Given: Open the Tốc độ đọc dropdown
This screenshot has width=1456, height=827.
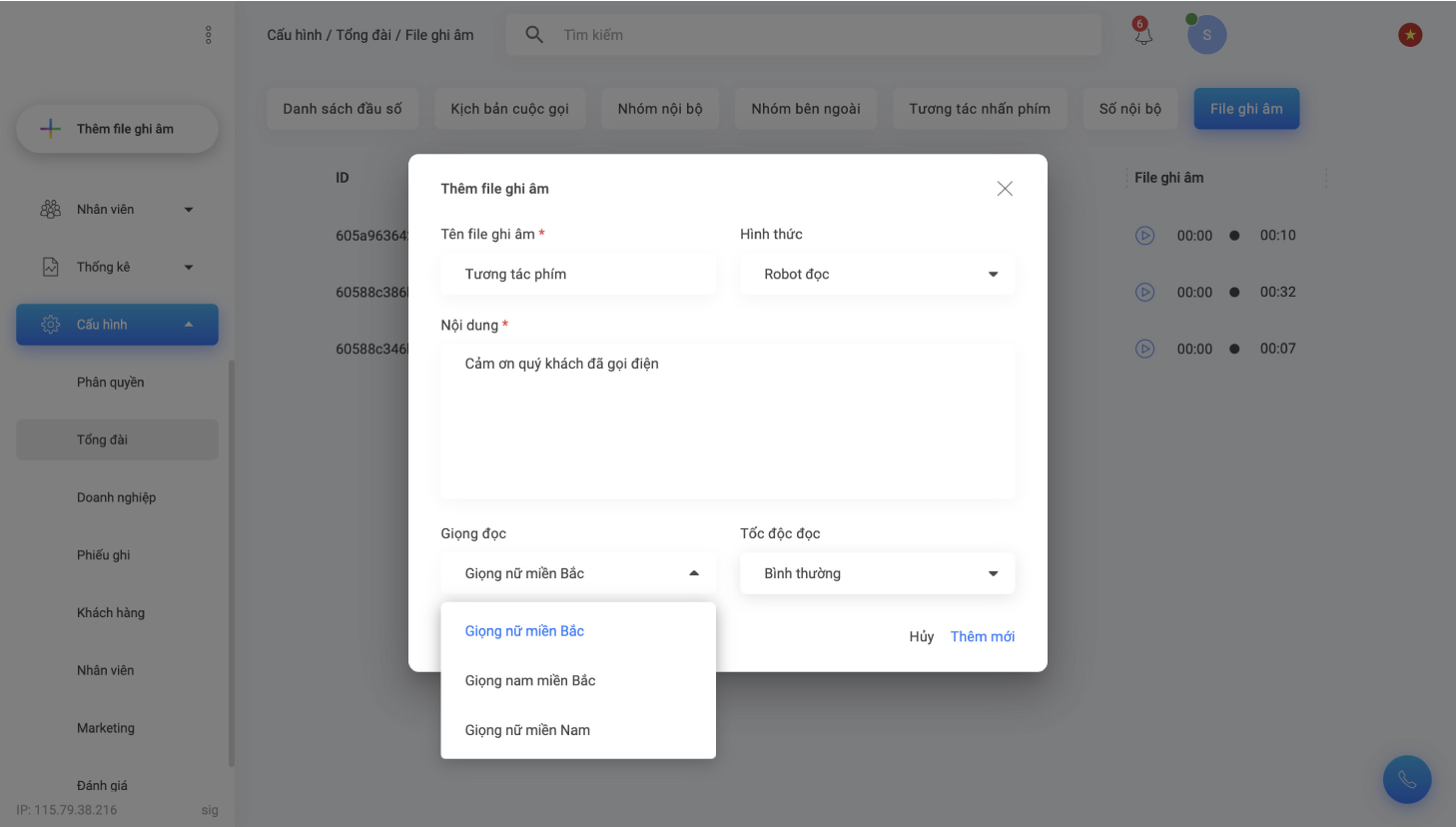Looking at the screenshot, I should pyautogui.click(x=877, y=573).
